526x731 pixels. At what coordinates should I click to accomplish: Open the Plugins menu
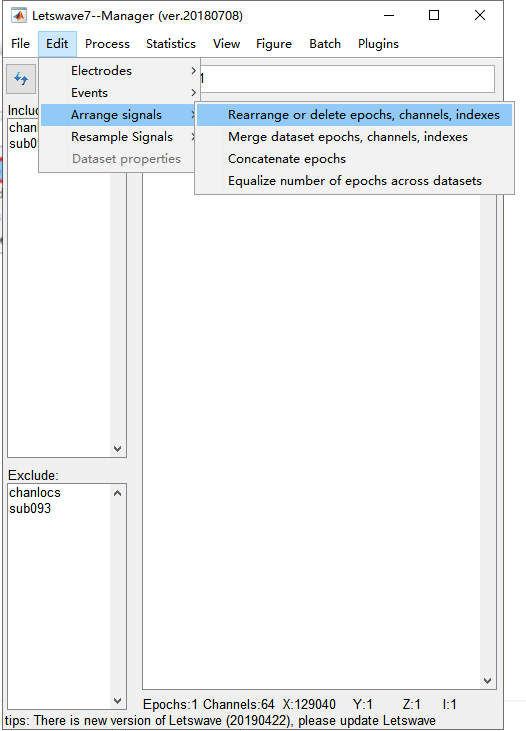pos(378,44)
